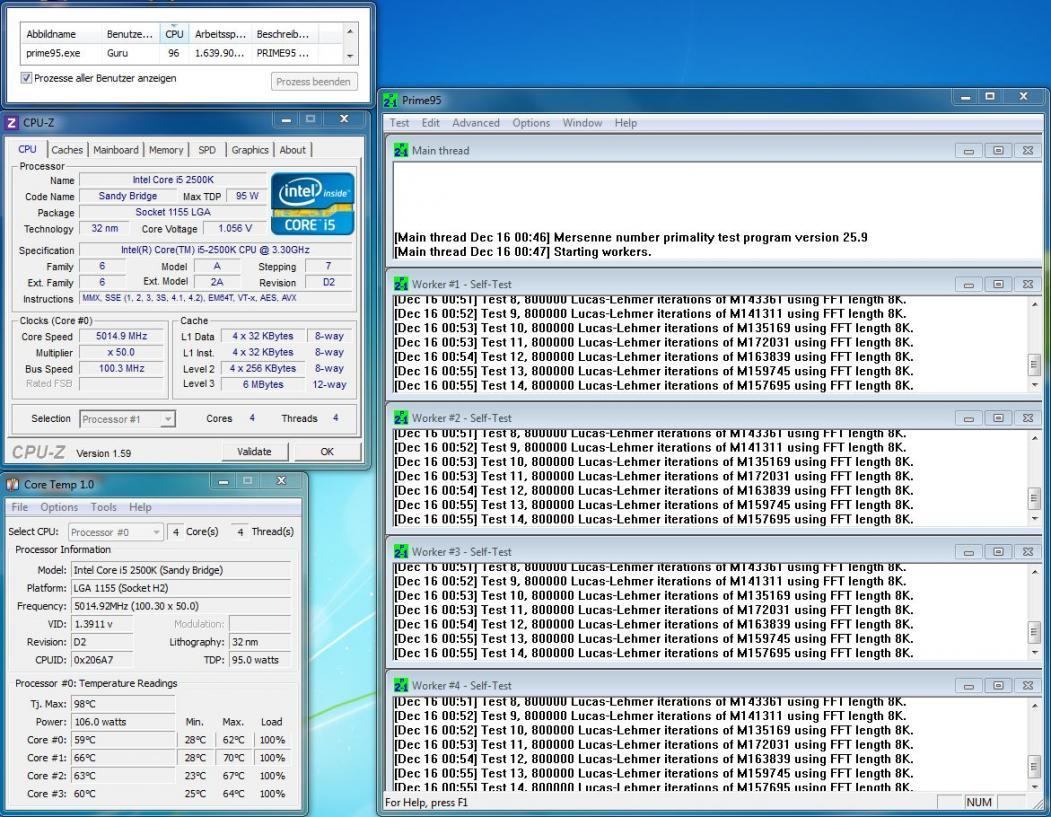1051x817 pixels.
Task: Click the Core #1 temperature '66°C'
Action: pos(123,758)
